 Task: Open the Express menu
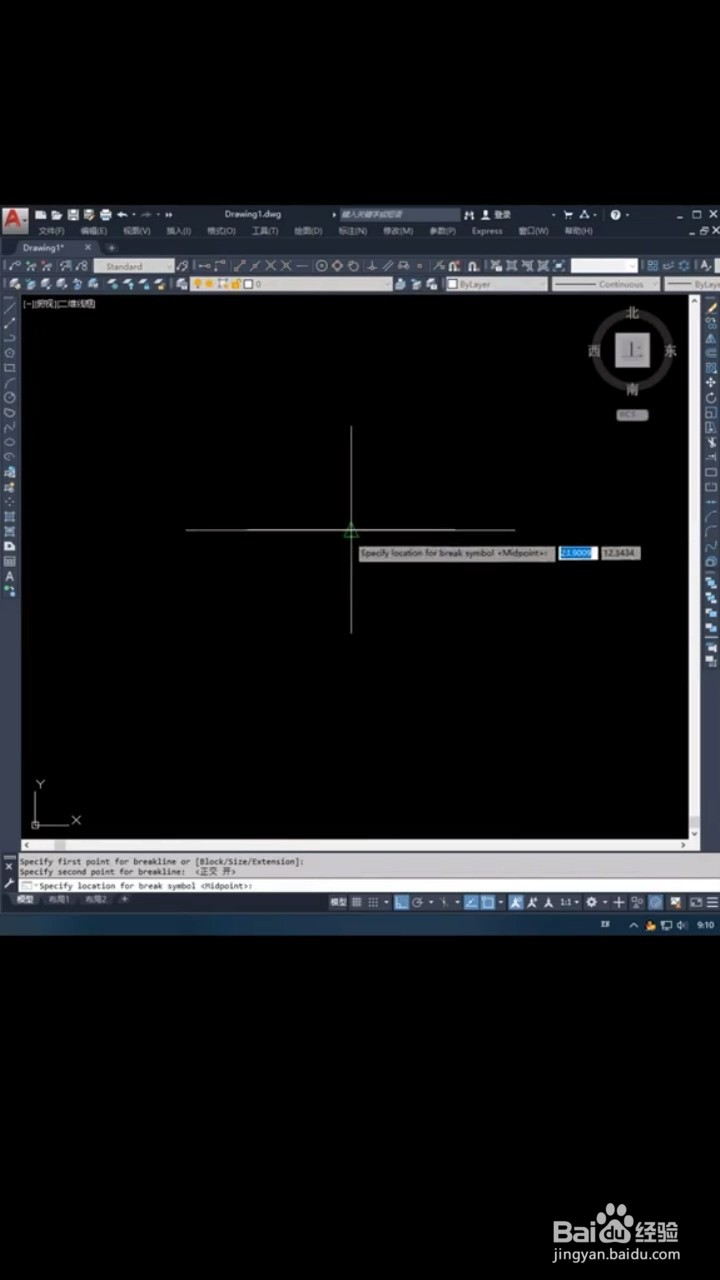[x=487, y=231]
